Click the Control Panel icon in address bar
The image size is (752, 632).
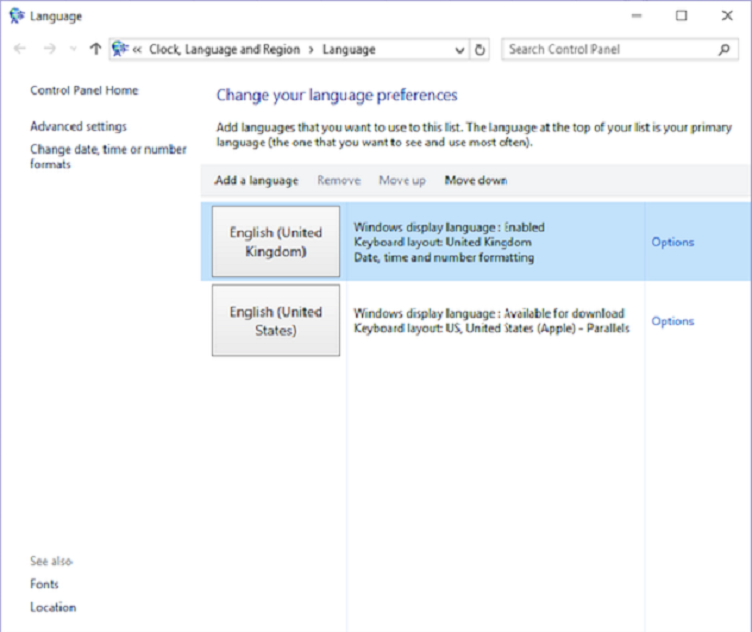coord(120,49)
